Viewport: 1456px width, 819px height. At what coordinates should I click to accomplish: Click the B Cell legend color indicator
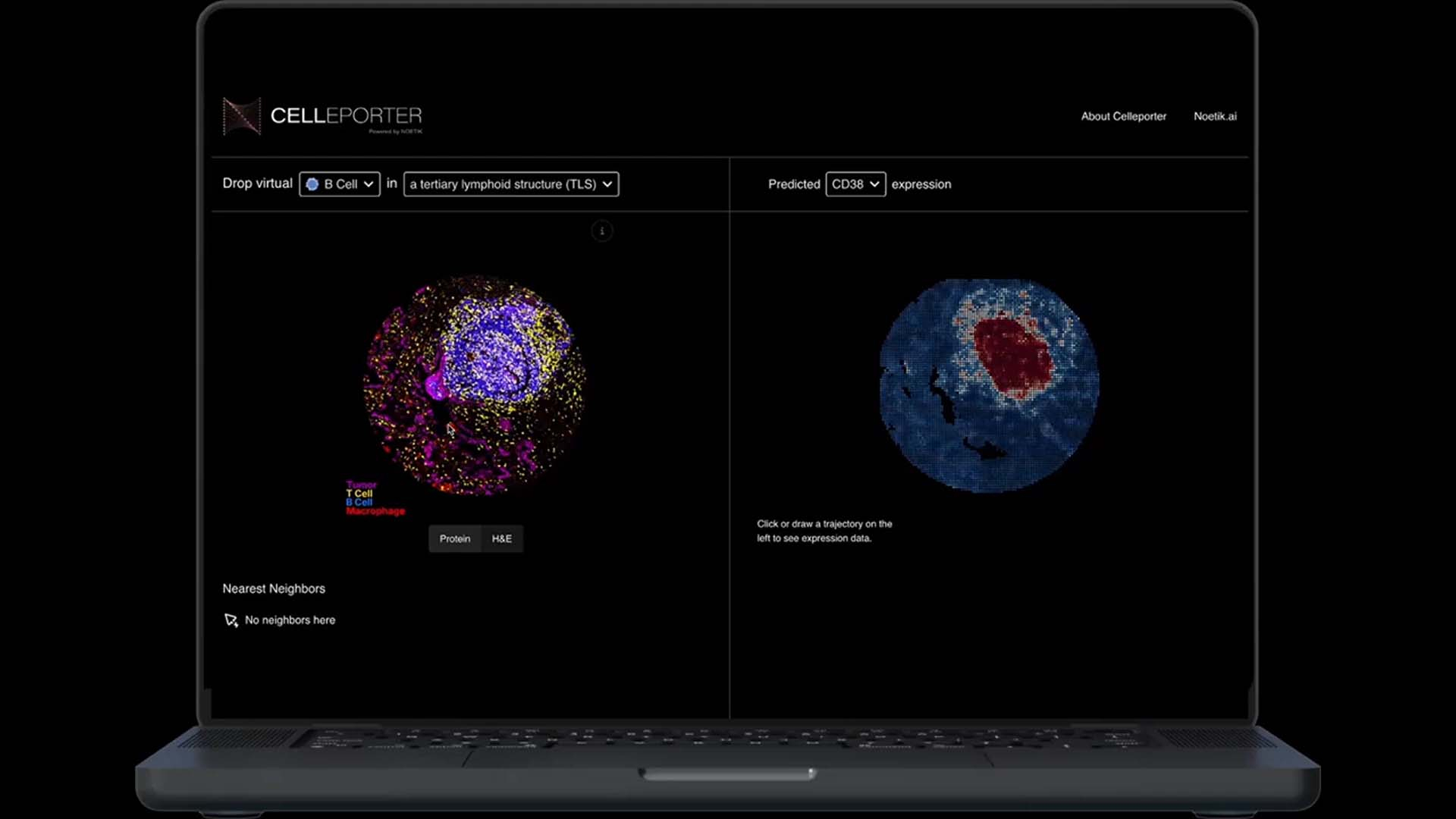click(357, 502)
